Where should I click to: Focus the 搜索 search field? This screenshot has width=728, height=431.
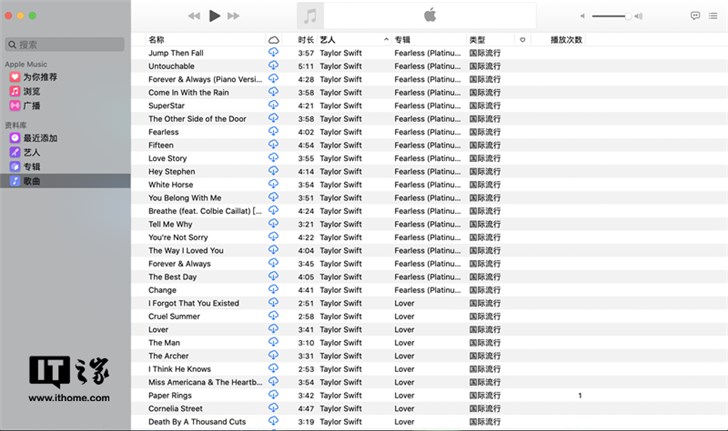coord(65,45)
